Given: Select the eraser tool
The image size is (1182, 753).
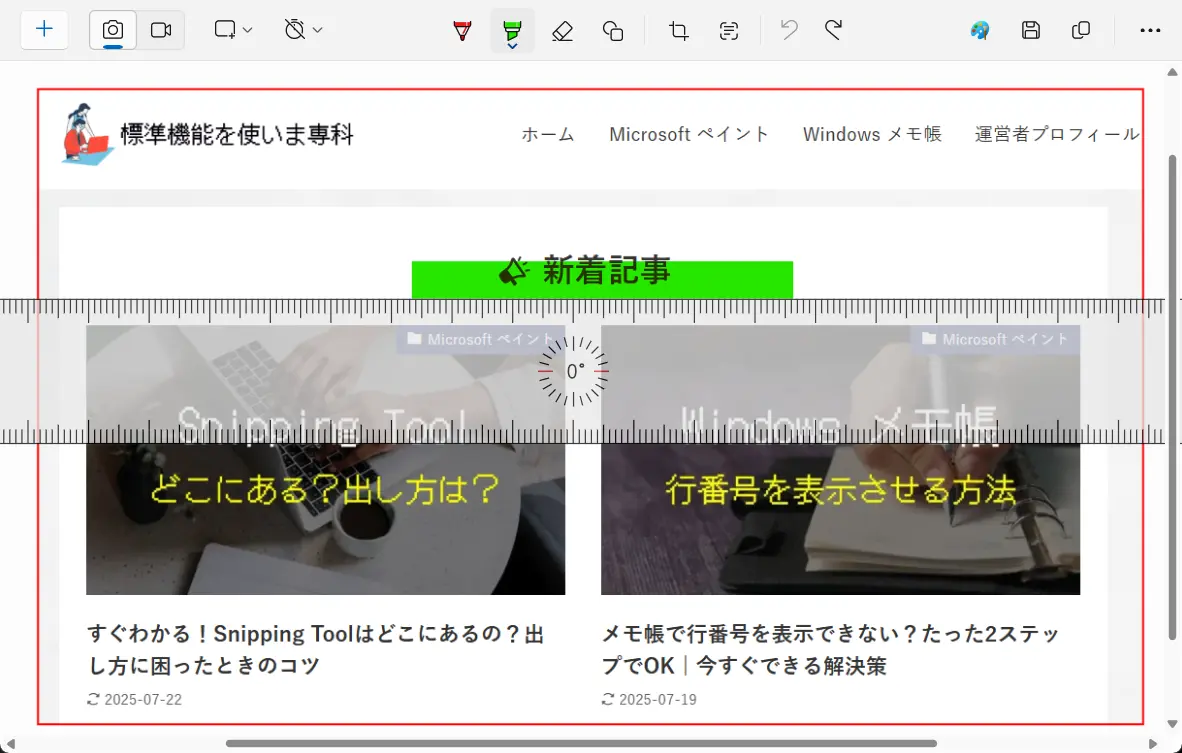Looking at the screenshot, I should (562, 30).
